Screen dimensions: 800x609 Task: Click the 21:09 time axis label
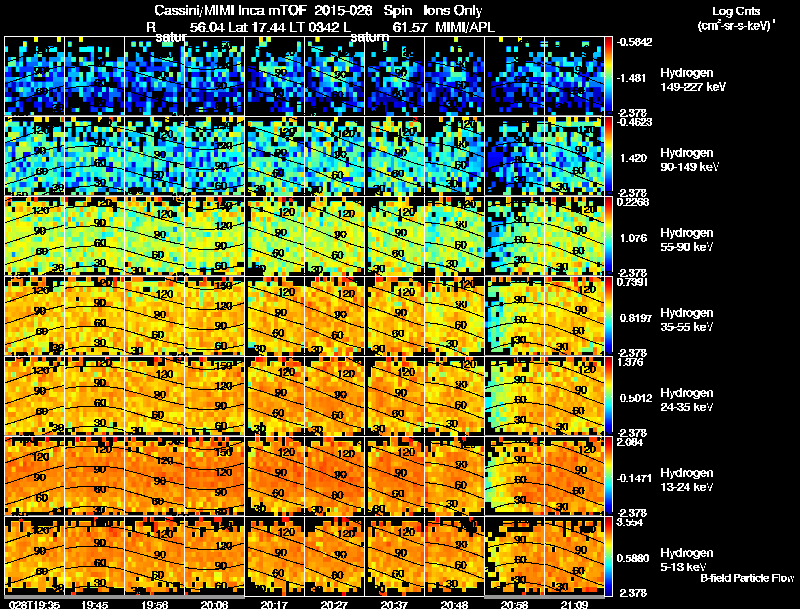[x=574, y=604]
